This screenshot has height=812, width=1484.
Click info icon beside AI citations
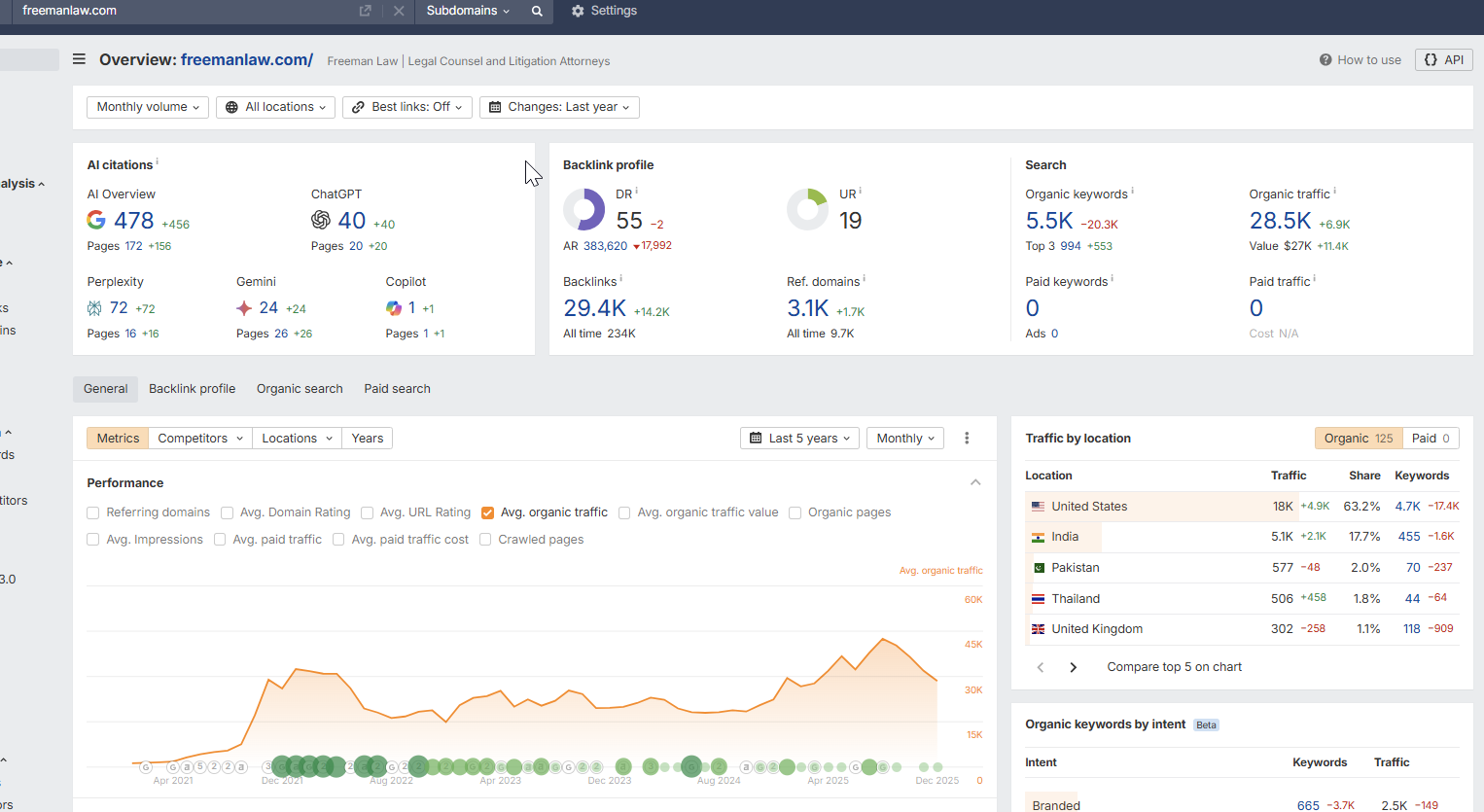(x=158, y=161)
